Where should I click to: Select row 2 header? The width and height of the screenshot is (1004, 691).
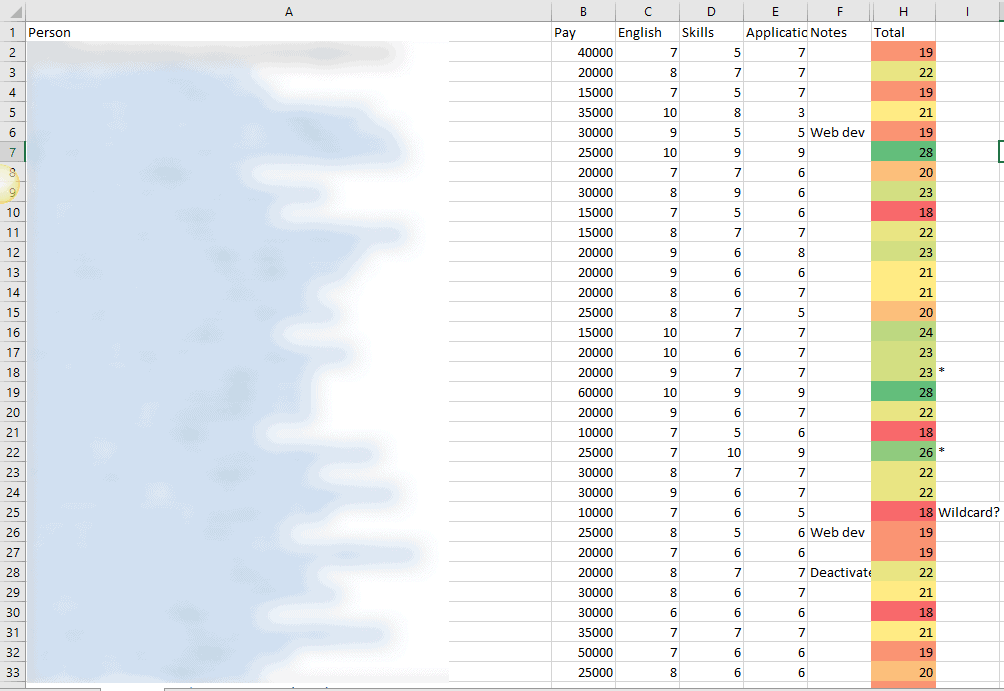[x=13, y=52]
